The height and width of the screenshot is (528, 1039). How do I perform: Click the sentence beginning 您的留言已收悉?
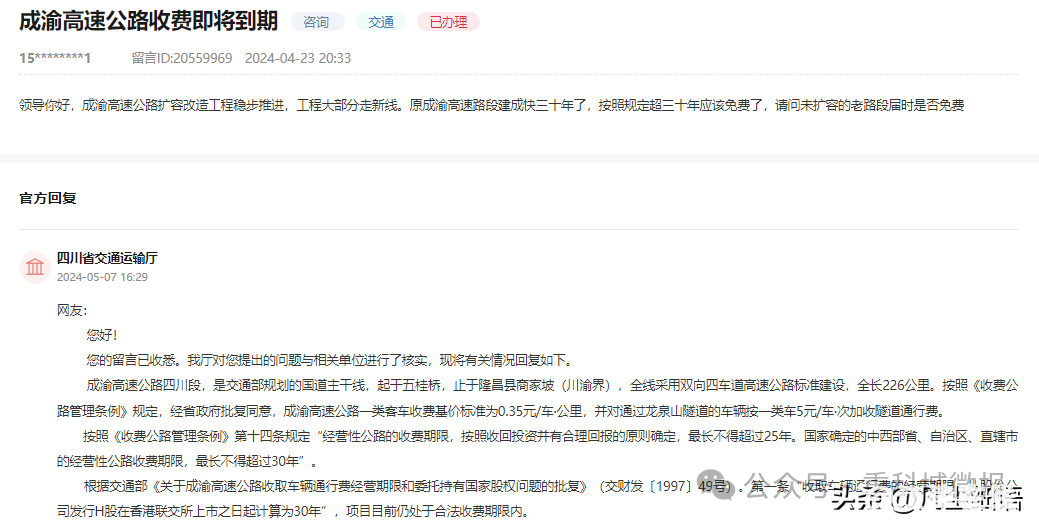pos(329,360)
